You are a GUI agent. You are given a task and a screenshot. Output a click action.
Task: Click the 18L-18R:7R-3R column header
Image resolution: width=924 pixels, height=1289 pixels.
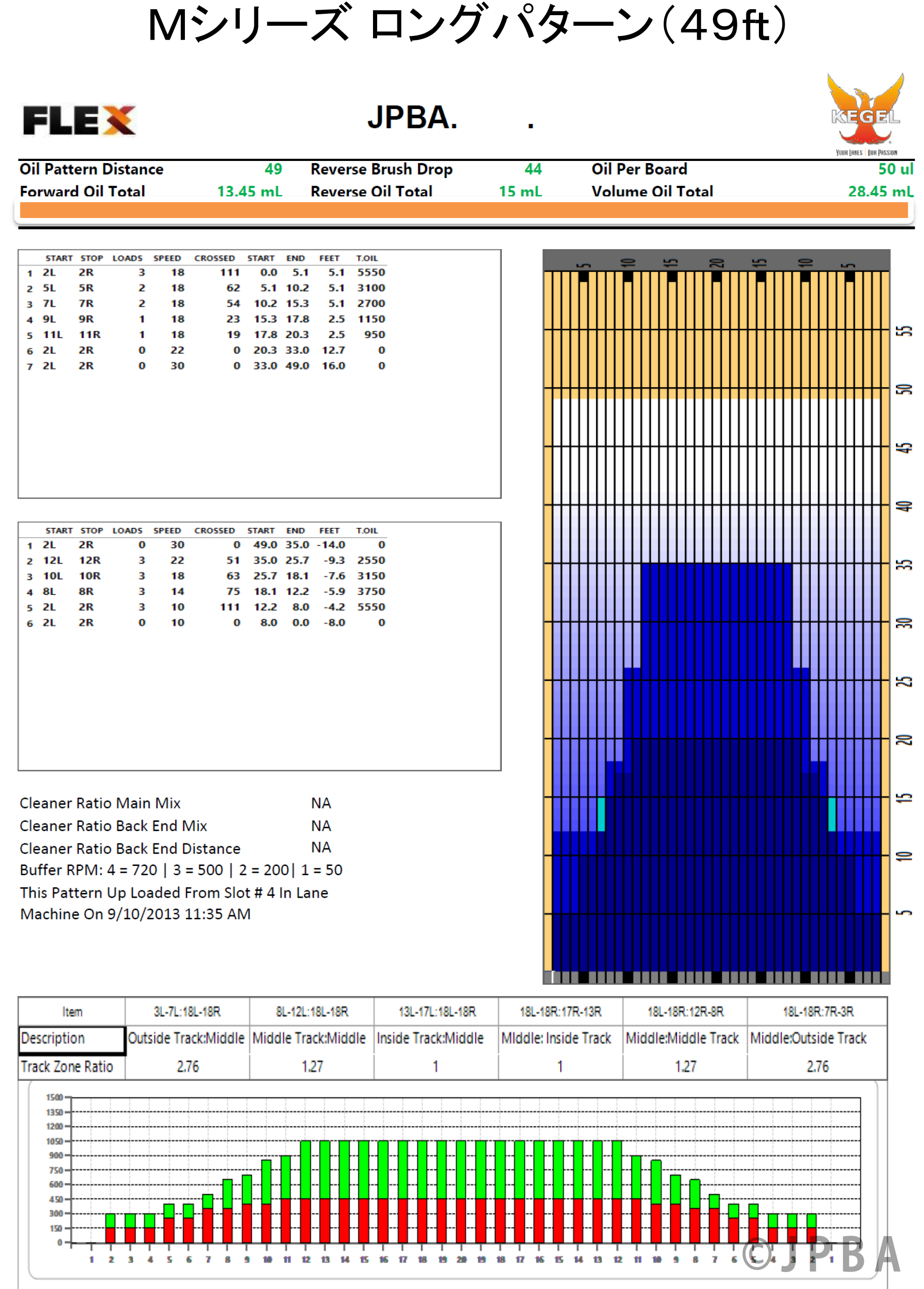click(x=817, y=1012)
